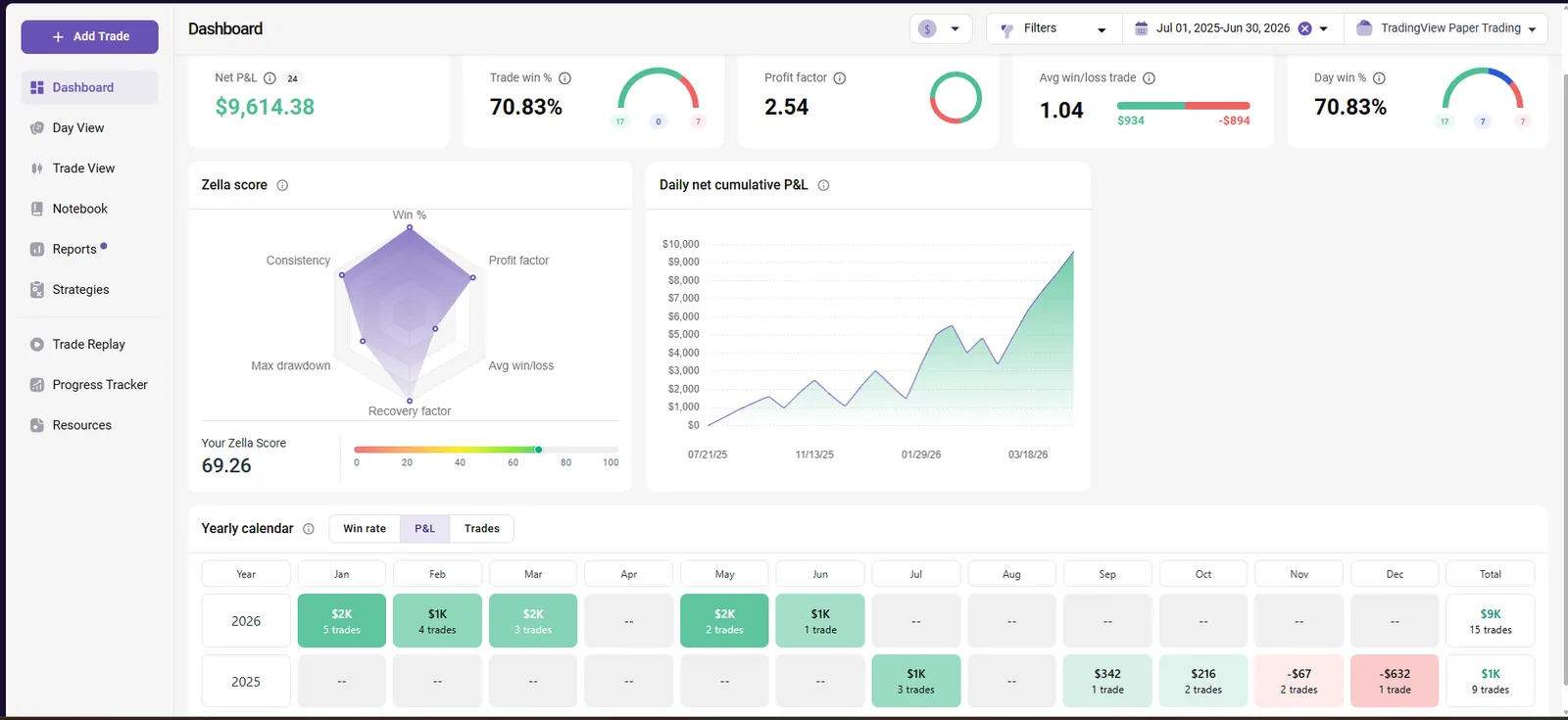
Task: Click the 2025 year row label
Action: tap(246, 681)
